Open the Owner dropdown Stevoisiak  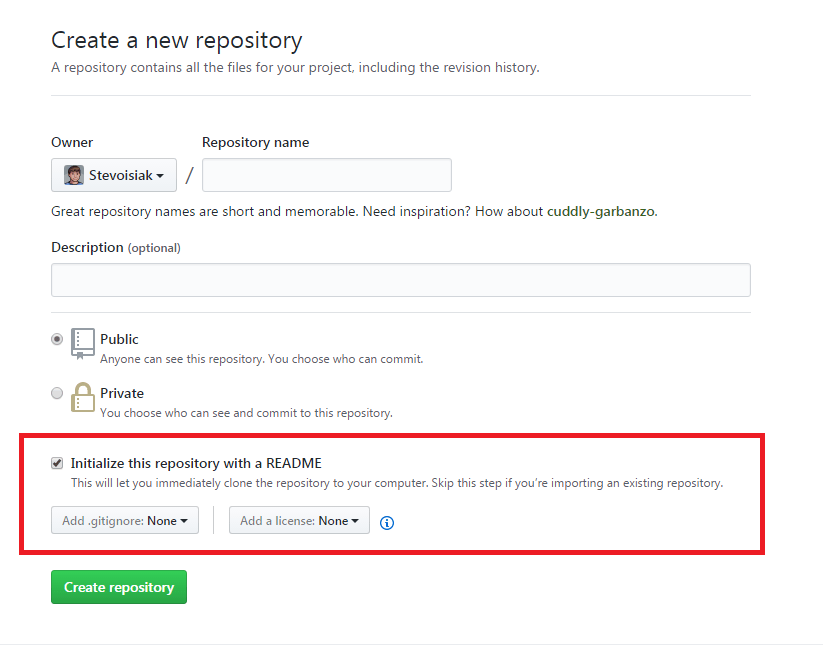[x=114, y=175]
